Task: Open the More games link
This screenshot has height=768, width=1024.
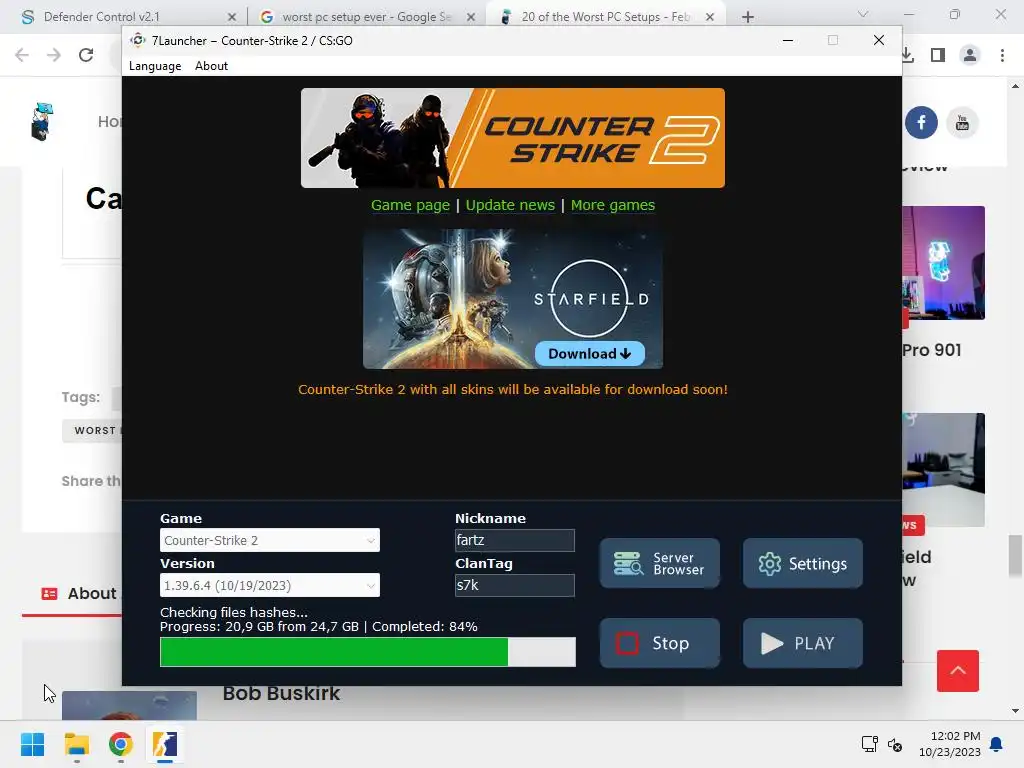Action: coord(613,205)
